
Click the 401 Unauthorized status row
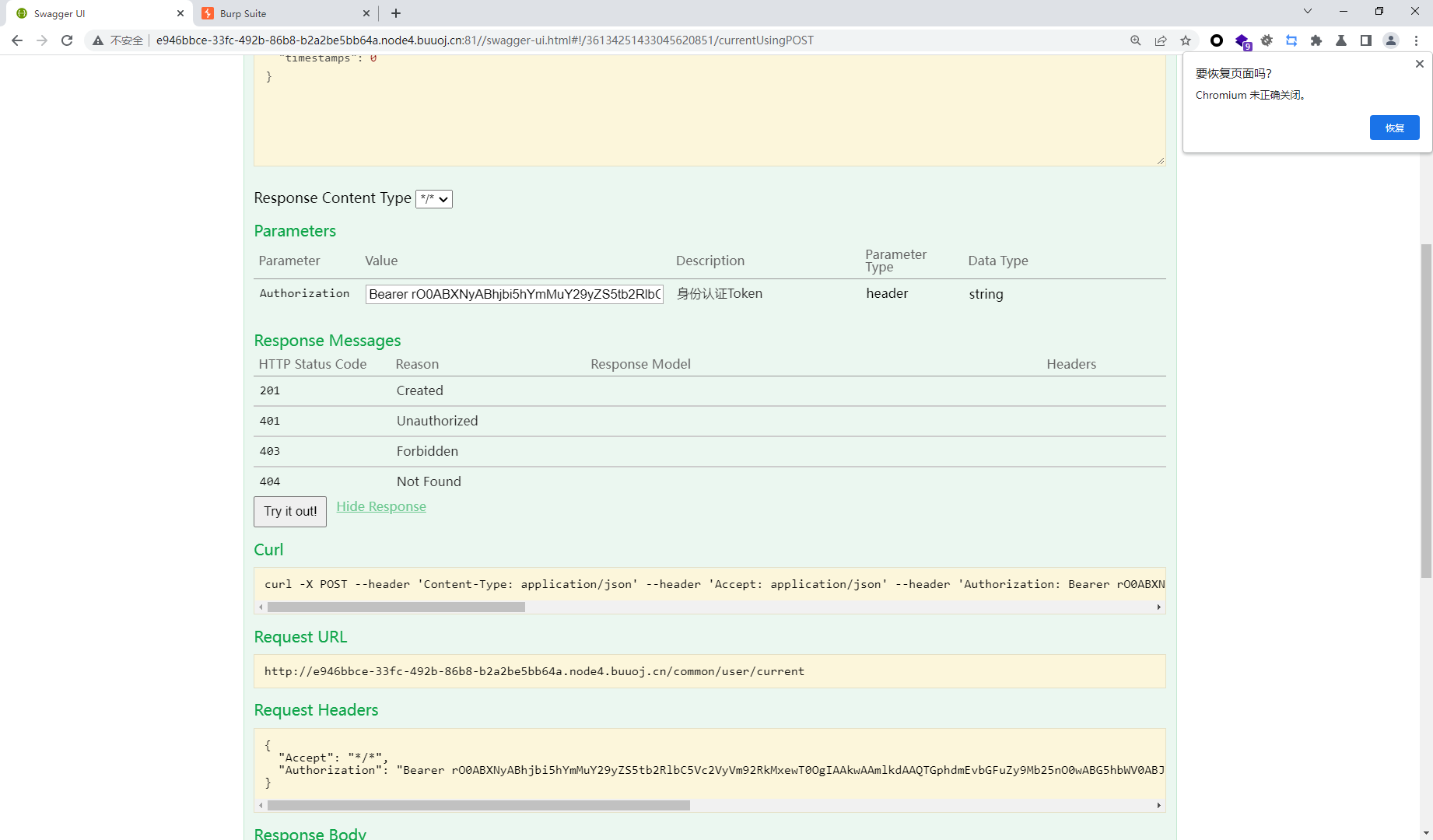pos(709,422)
